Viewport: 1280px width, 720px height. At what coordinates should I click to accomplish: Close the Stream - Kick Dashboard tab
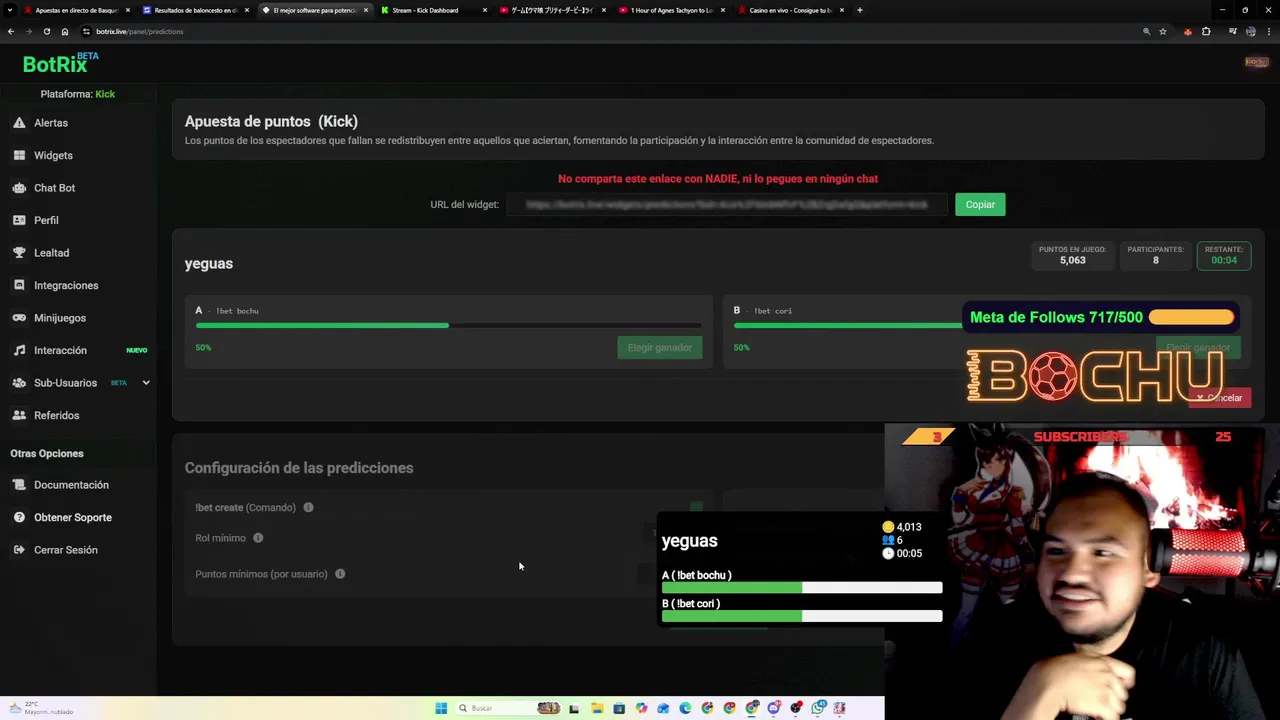point(485,10)
